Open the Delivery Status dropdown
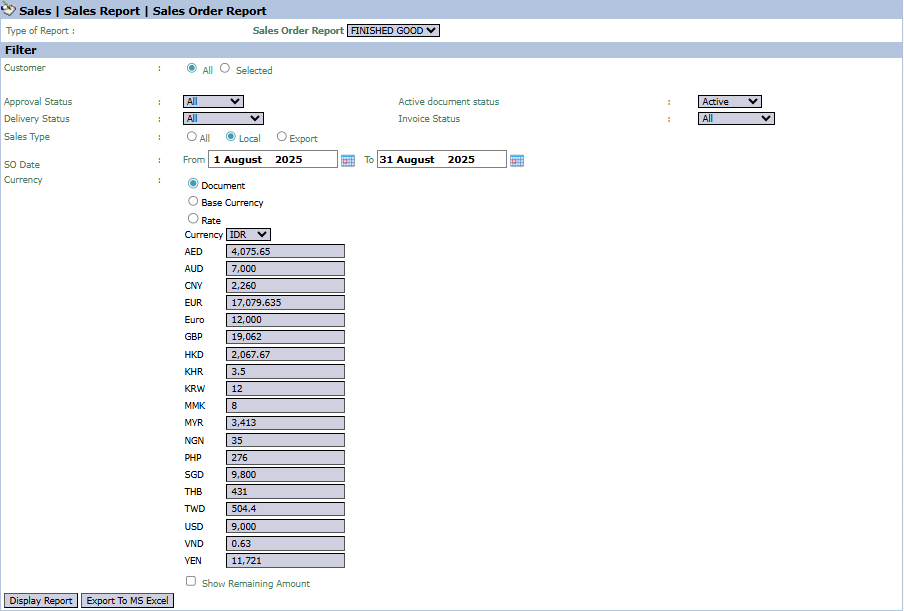This screenshot has height=611, width=904. point(223,118)
